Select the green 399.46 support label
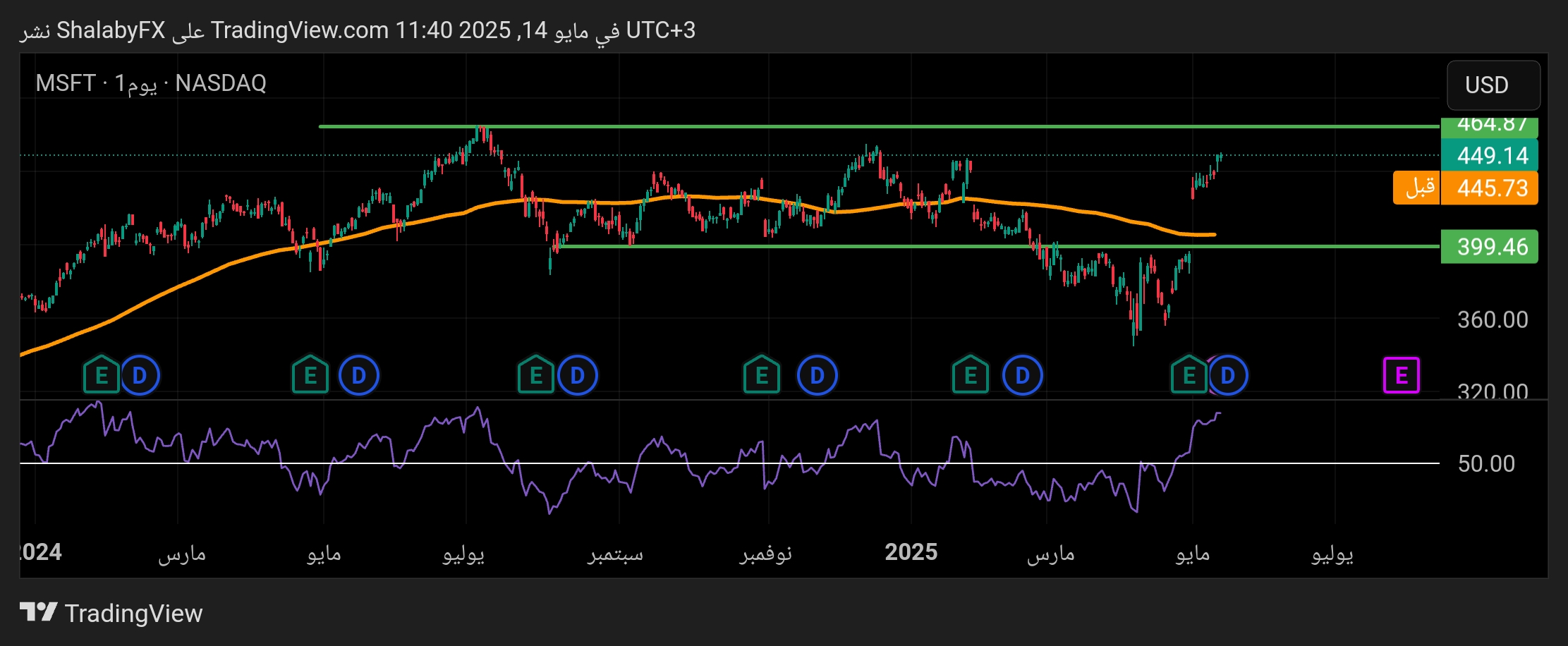Screen dimensions: 1568x646 [1490, 247]
